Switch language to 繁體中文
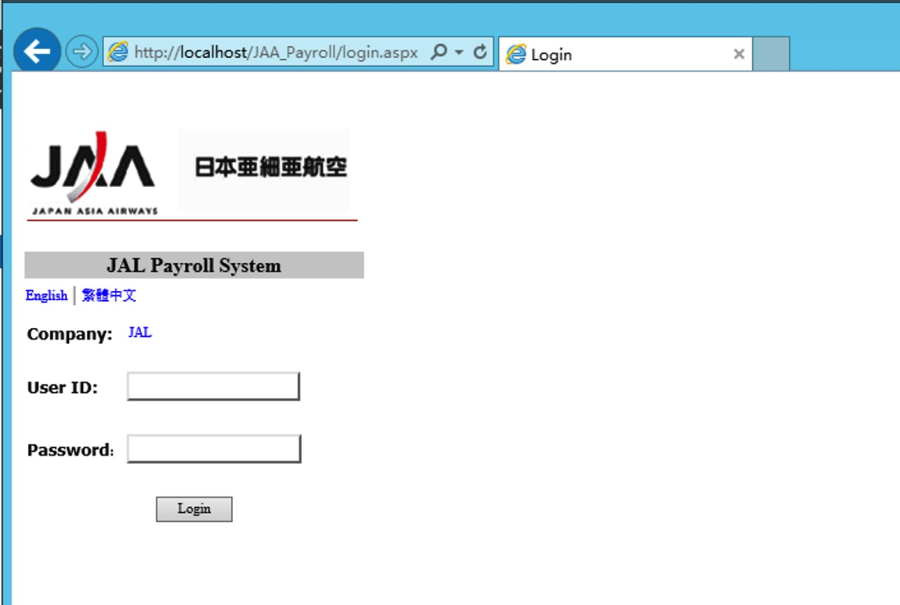The width and height of the screenshot is (900, 605). tap(109, 296)
